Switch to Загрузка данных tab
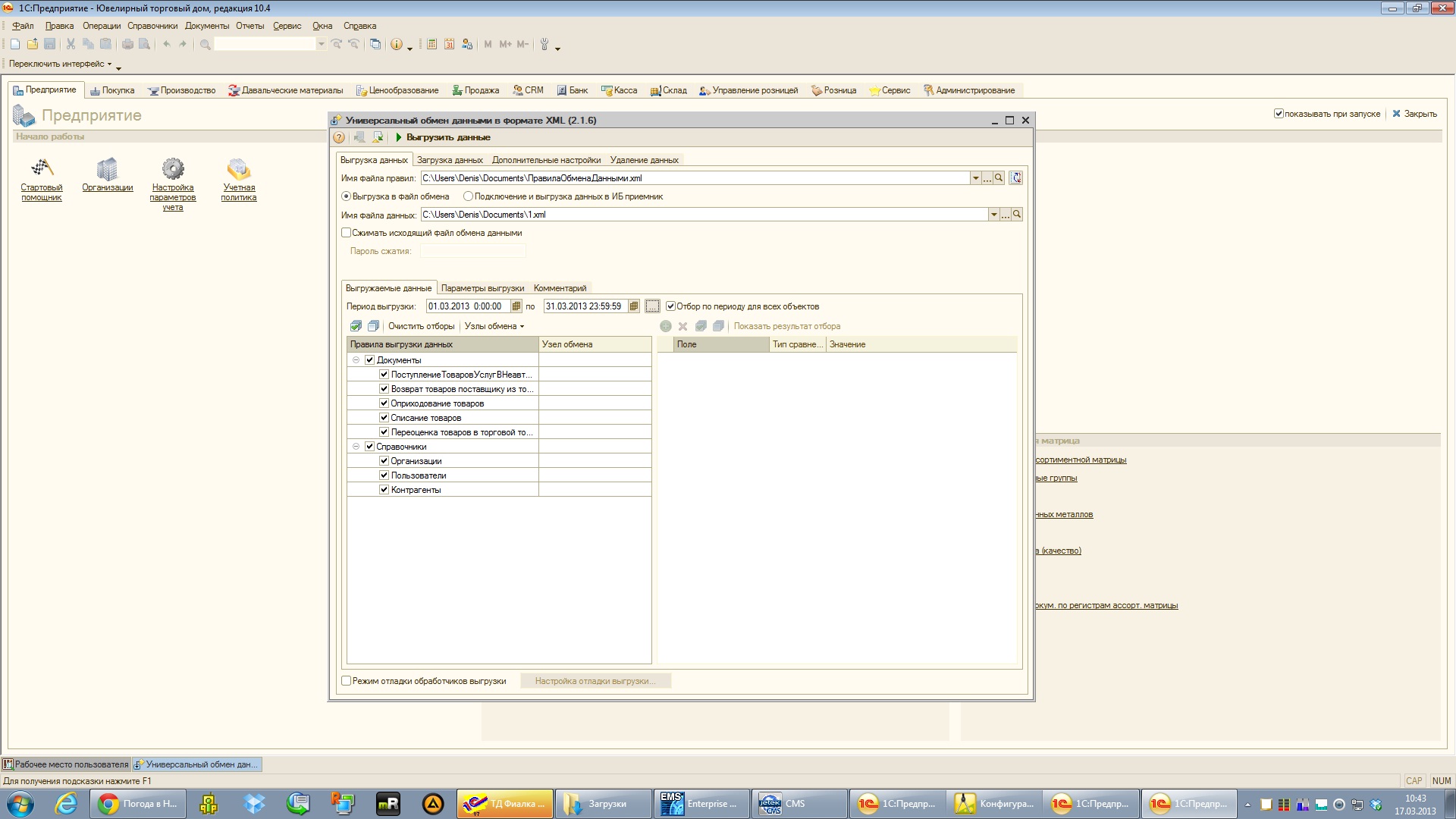The width and height of the screenshot is (1456, 819). (450, 160)
